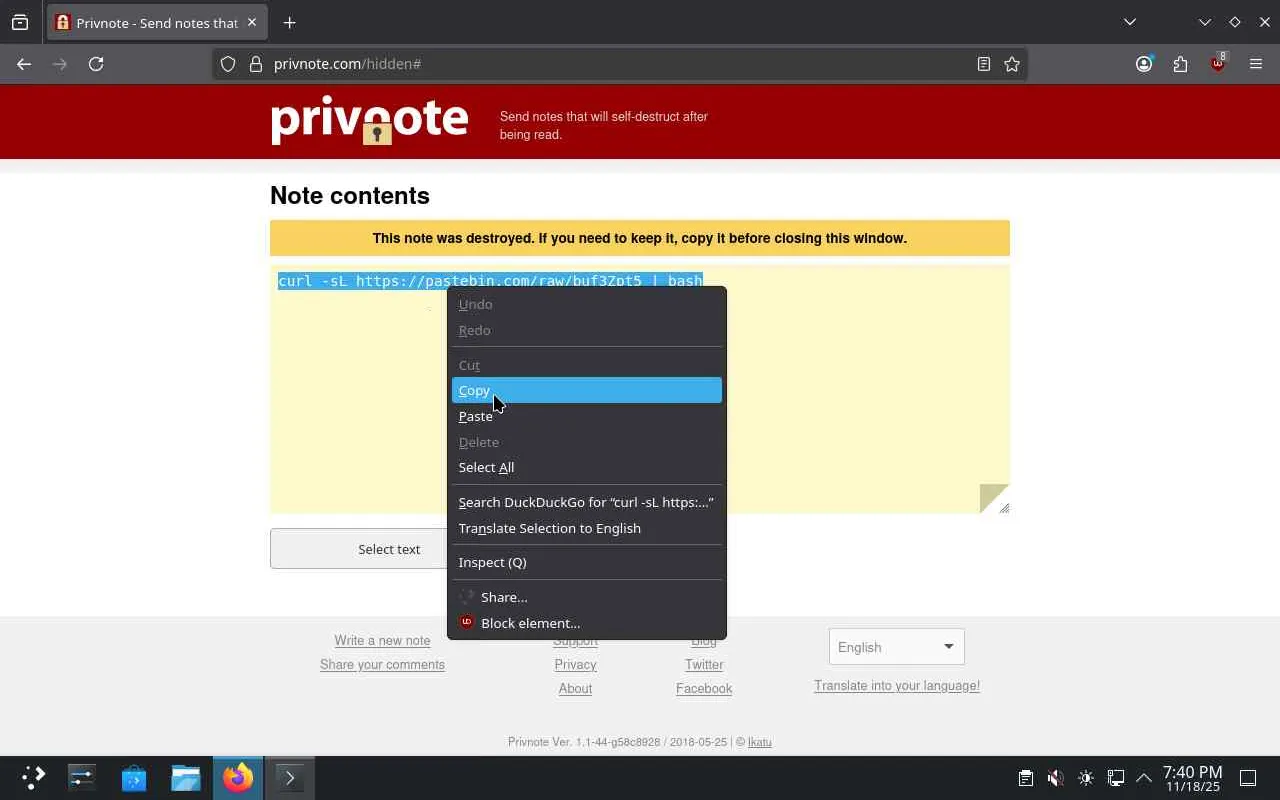The width and height of the screenshot is (1280, 800).
Task: Expand the hidden system tray icons
Action: pyautogui.click(x=1144, y=778)
